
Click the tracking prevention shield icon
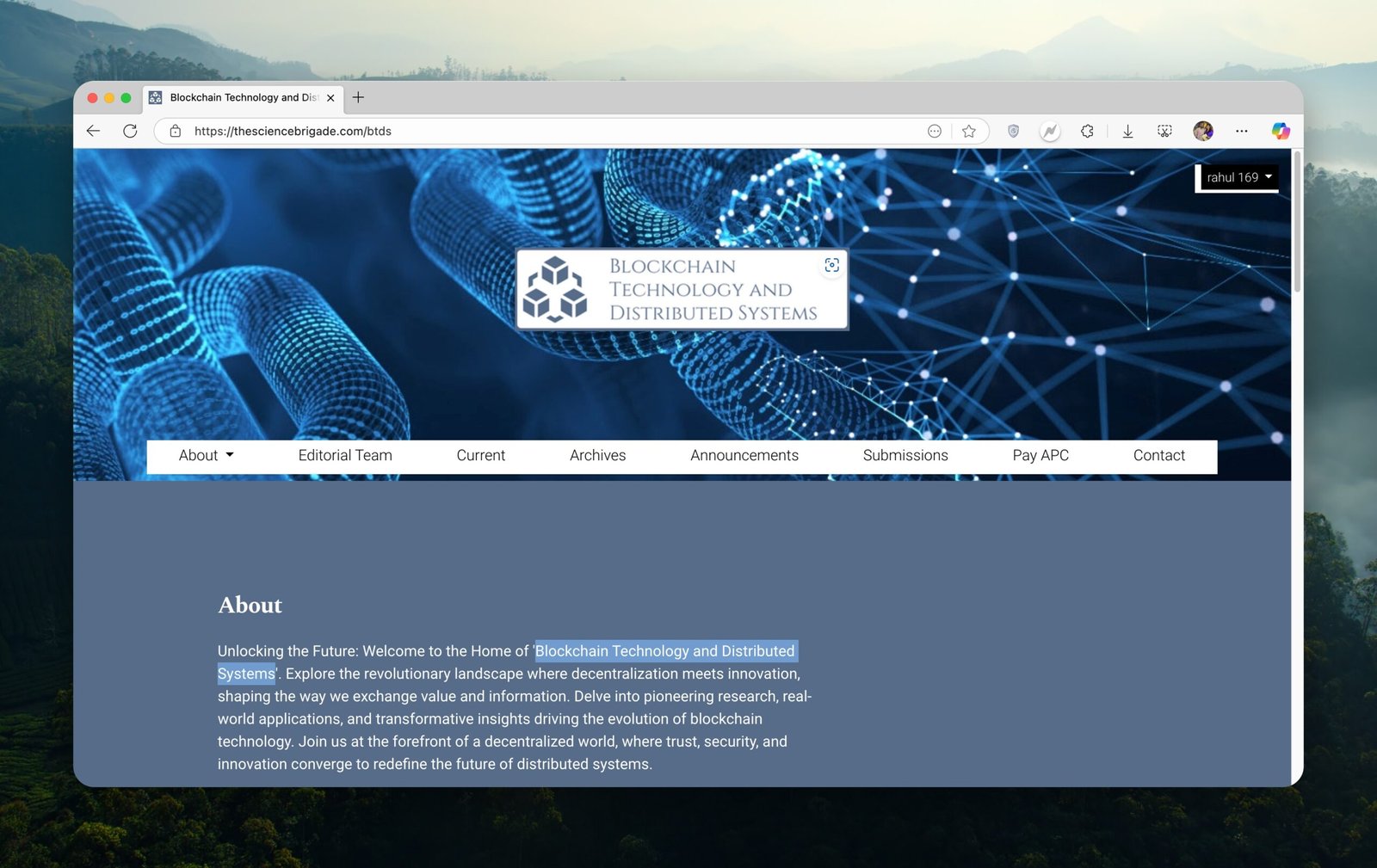click(1013, 131)
